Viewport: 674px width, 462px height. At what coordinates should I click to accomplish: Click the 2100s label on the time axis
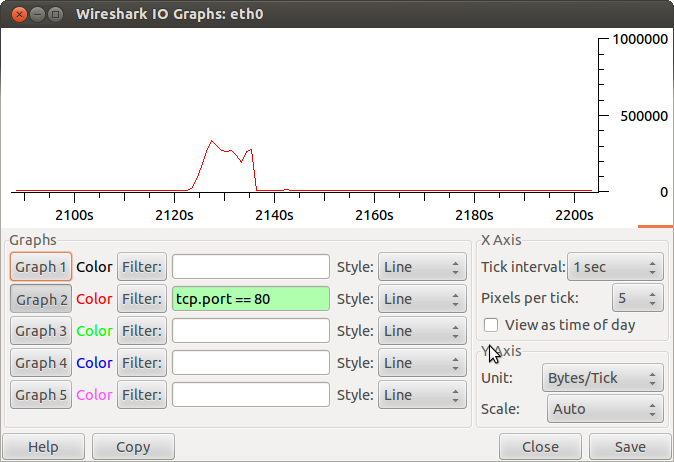click(x=74, y=215)
